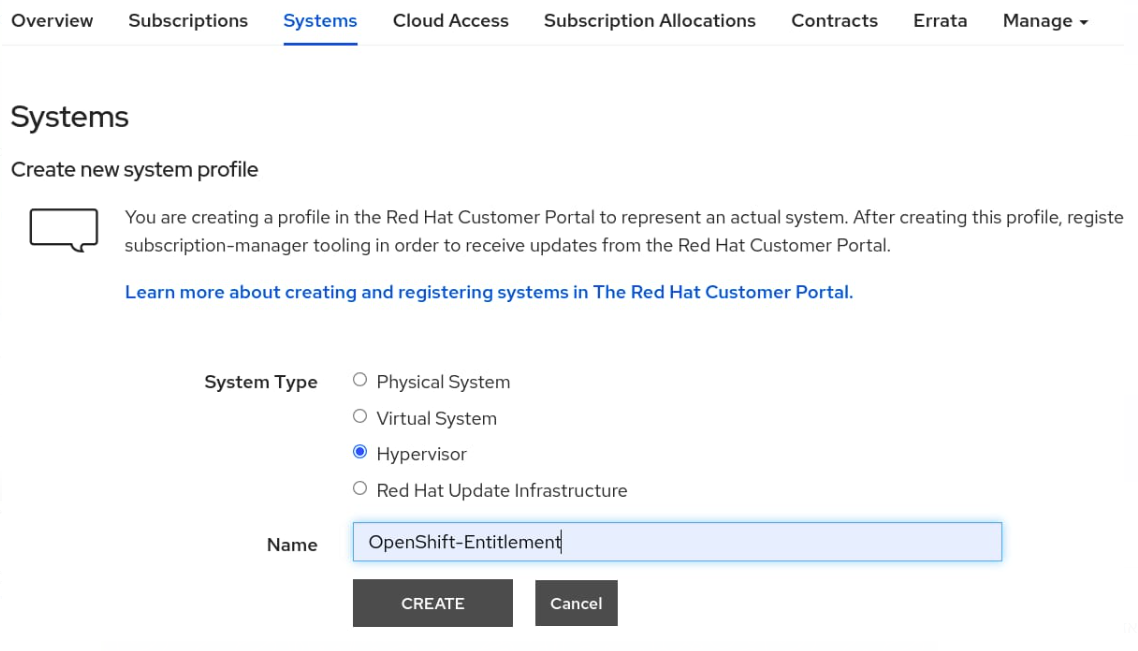The image size is (1138, 651).
Task: Choose the Virtual System option
Action: coord(360,417)
